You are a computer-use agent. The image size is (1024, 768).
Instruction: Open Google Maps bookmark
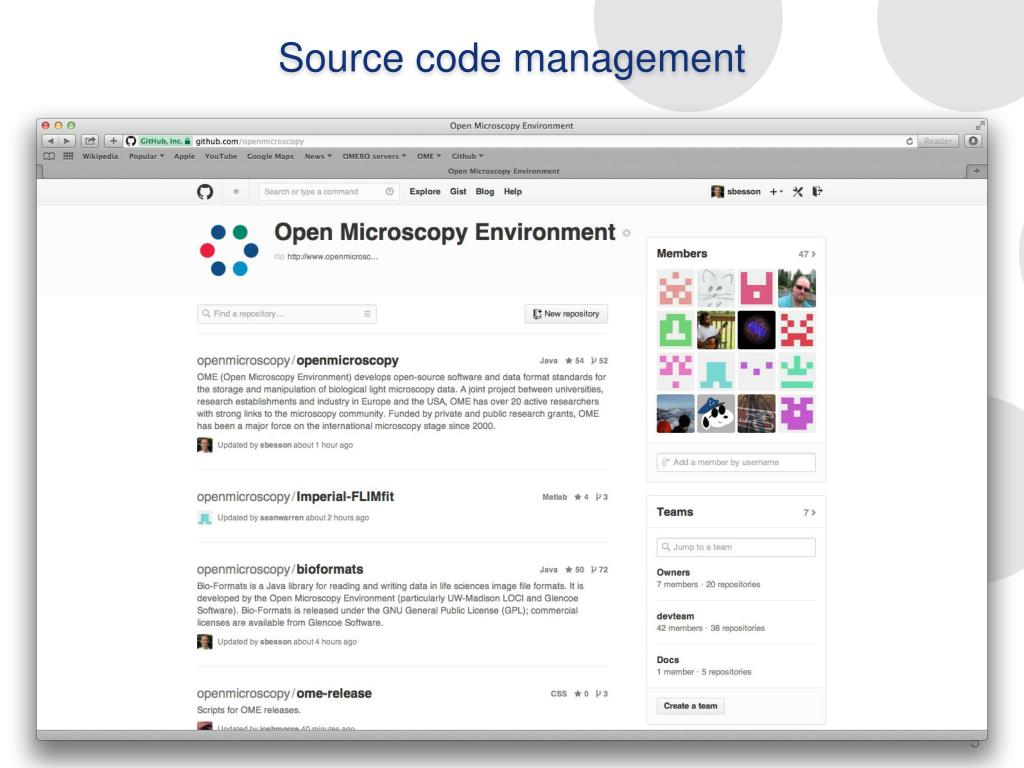[x=270, y=156]
